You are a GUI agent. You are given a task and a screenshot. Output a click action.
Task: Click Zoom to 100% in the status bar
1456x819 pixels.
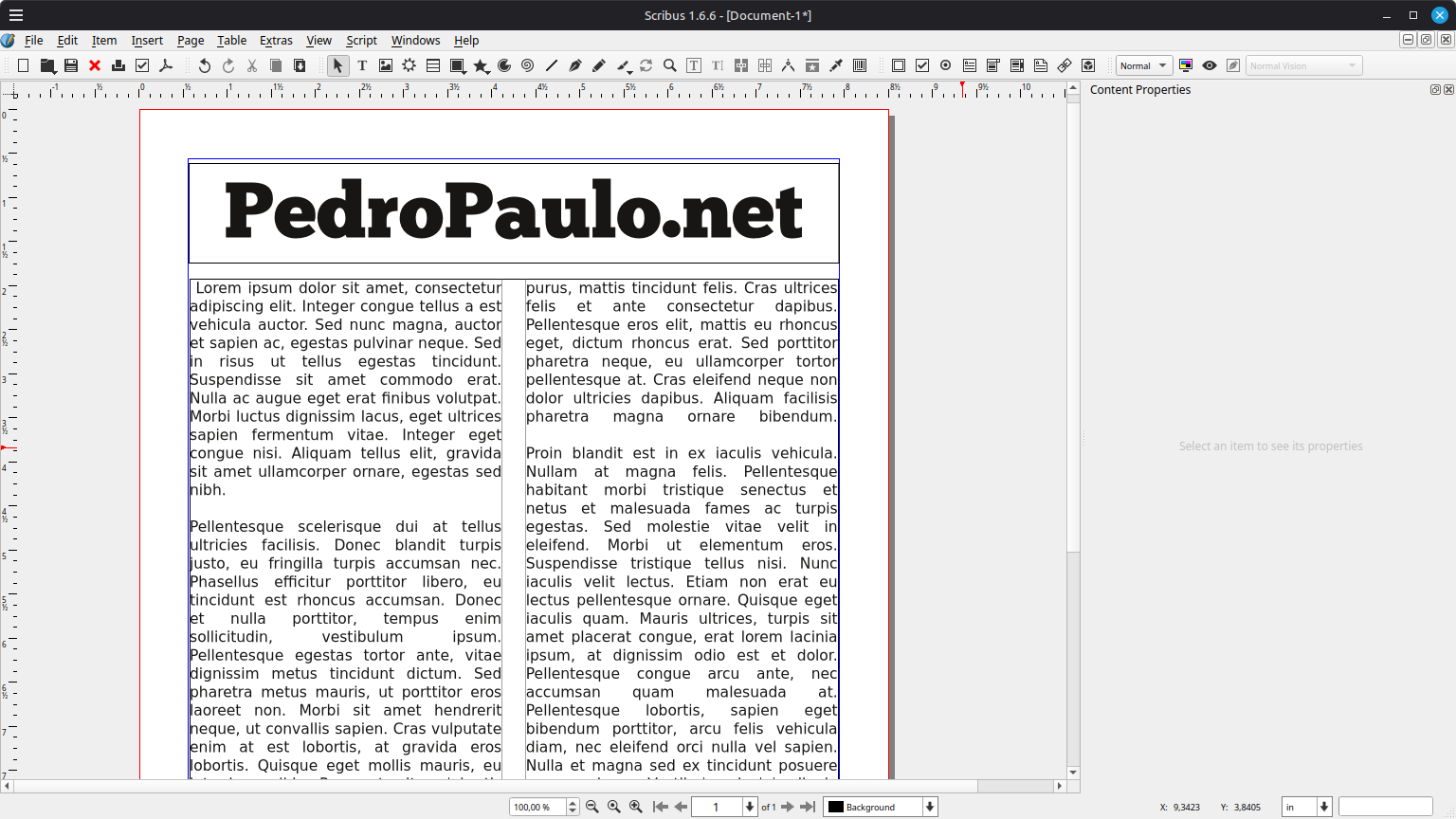click(x=613, y=807)
